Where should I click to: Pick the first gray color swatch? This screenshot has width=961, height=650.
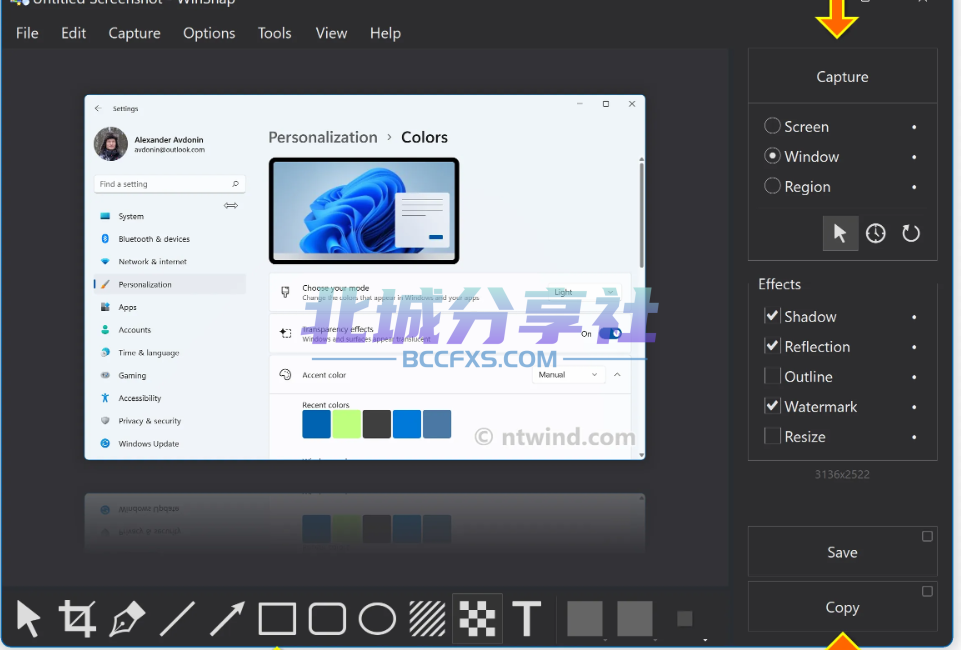585,618
